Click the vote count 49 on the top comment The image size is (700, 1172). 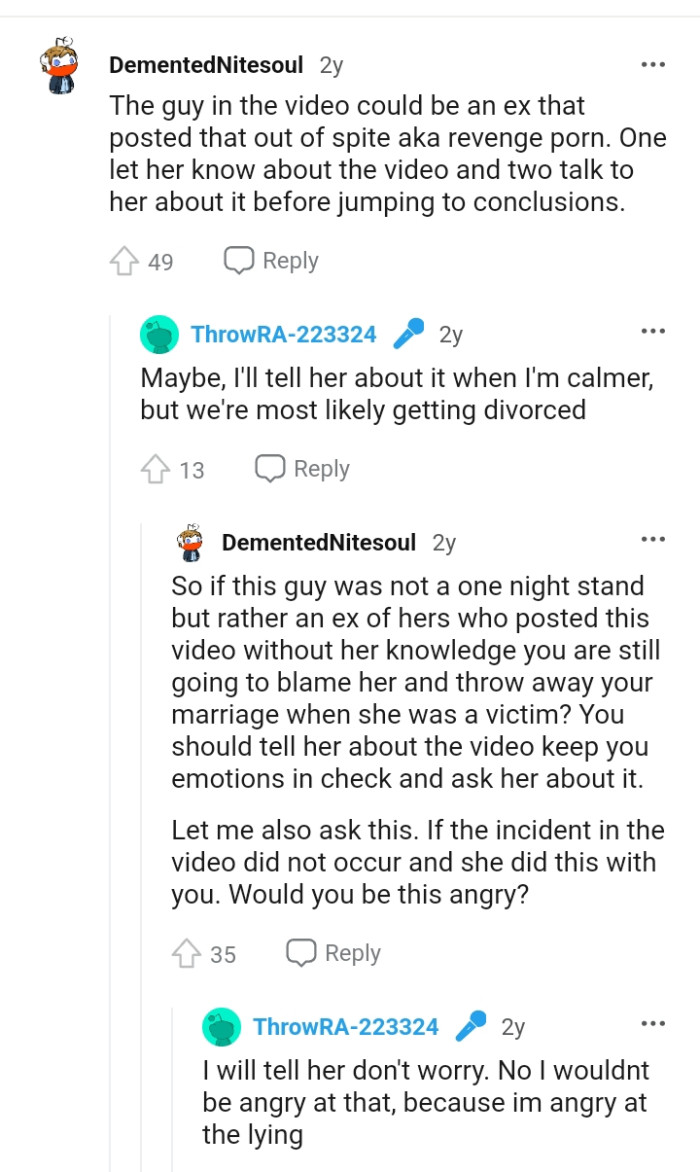(x=160, y=260)
